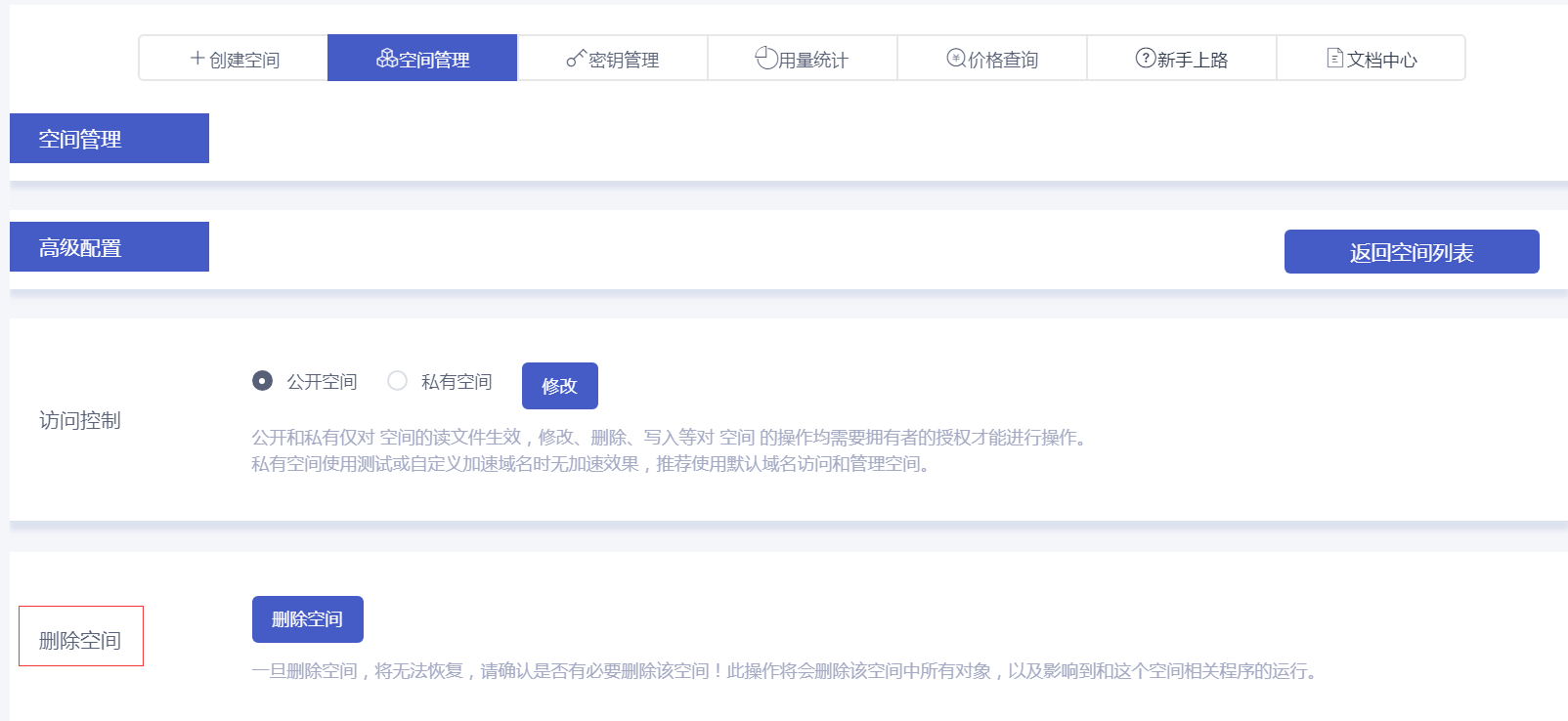This screenshot has width=1568, height=721.
Task: Click the 修改 button
Action: click(559, 386)
